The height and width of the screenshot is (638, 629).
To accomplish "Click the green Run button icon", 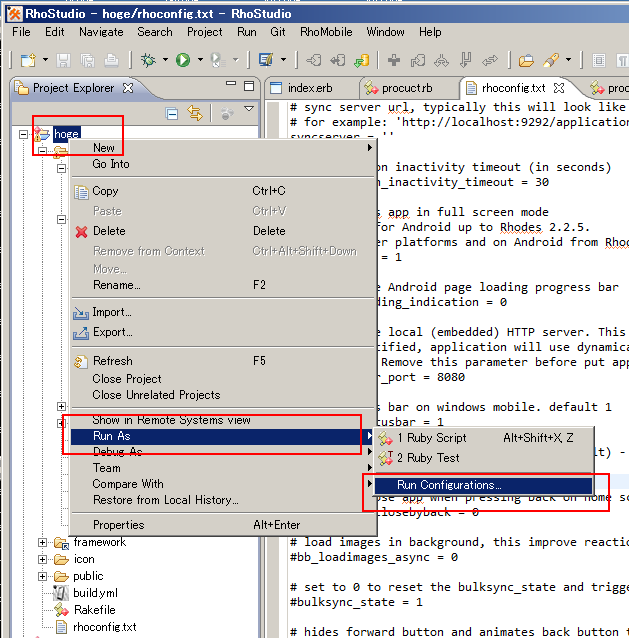I will tap(183, 60).
